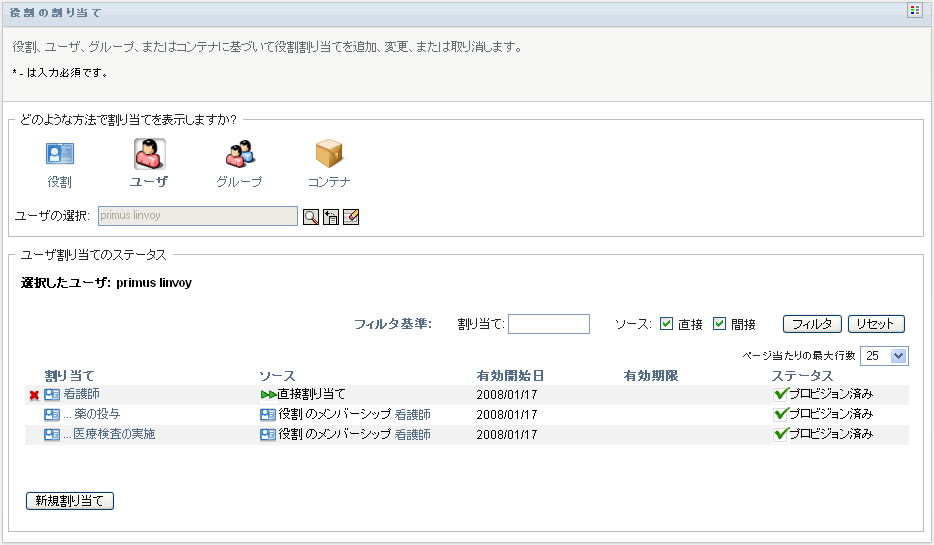Open 看護師 source link in 薬の投与 row
934x545 pixels.
(412, 415)
